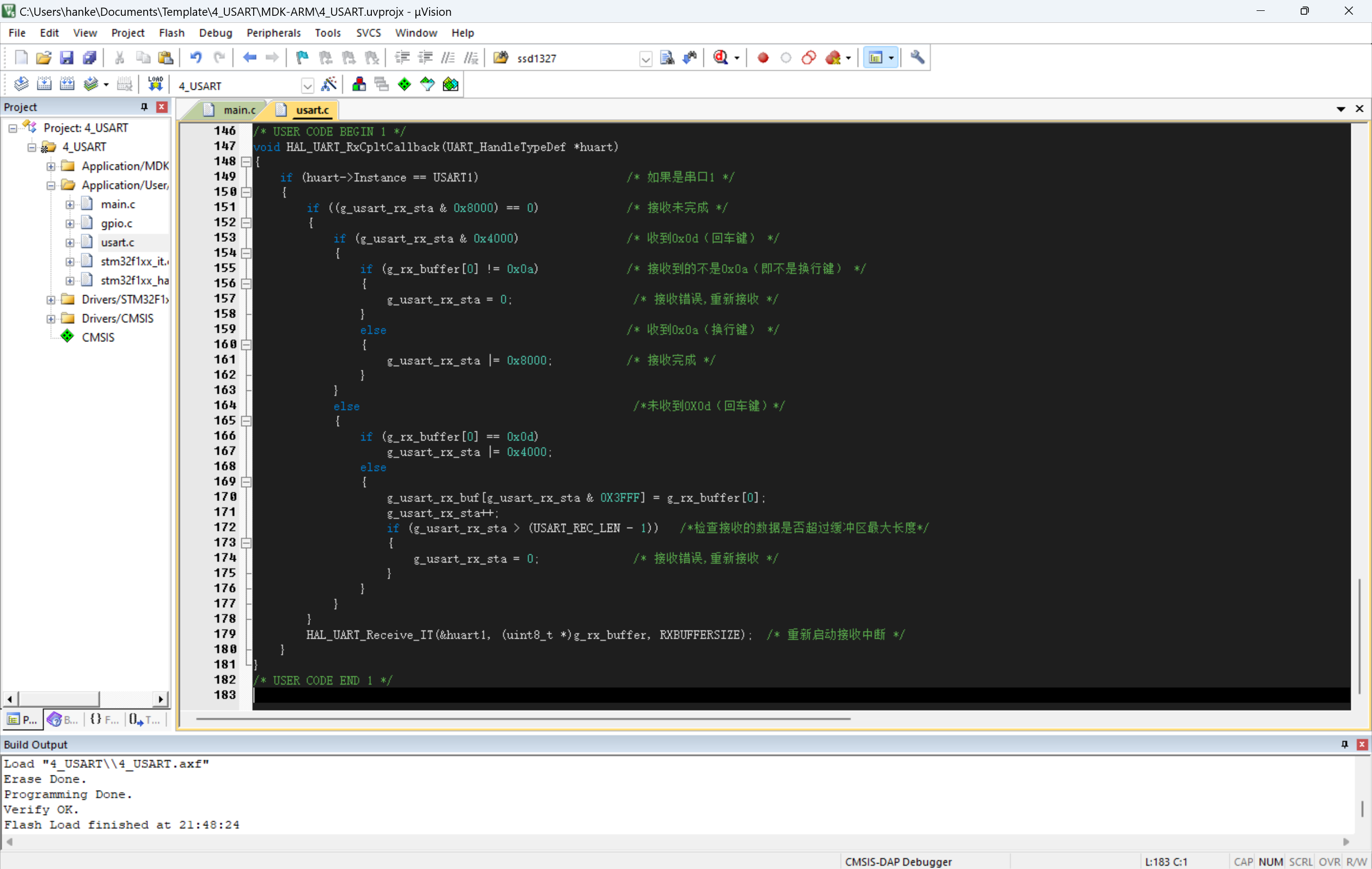
Task: Toggle bookmark with the blue flag icon
Action: click(x=302, y=58)
